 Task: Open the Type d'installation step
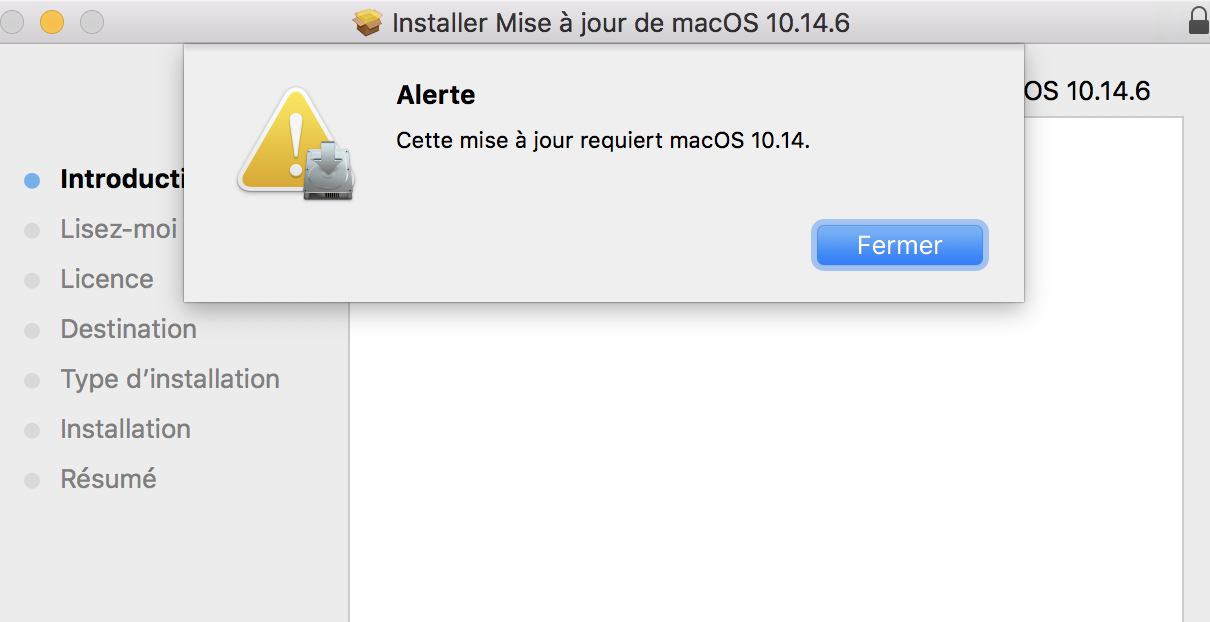tap(170, 379)
